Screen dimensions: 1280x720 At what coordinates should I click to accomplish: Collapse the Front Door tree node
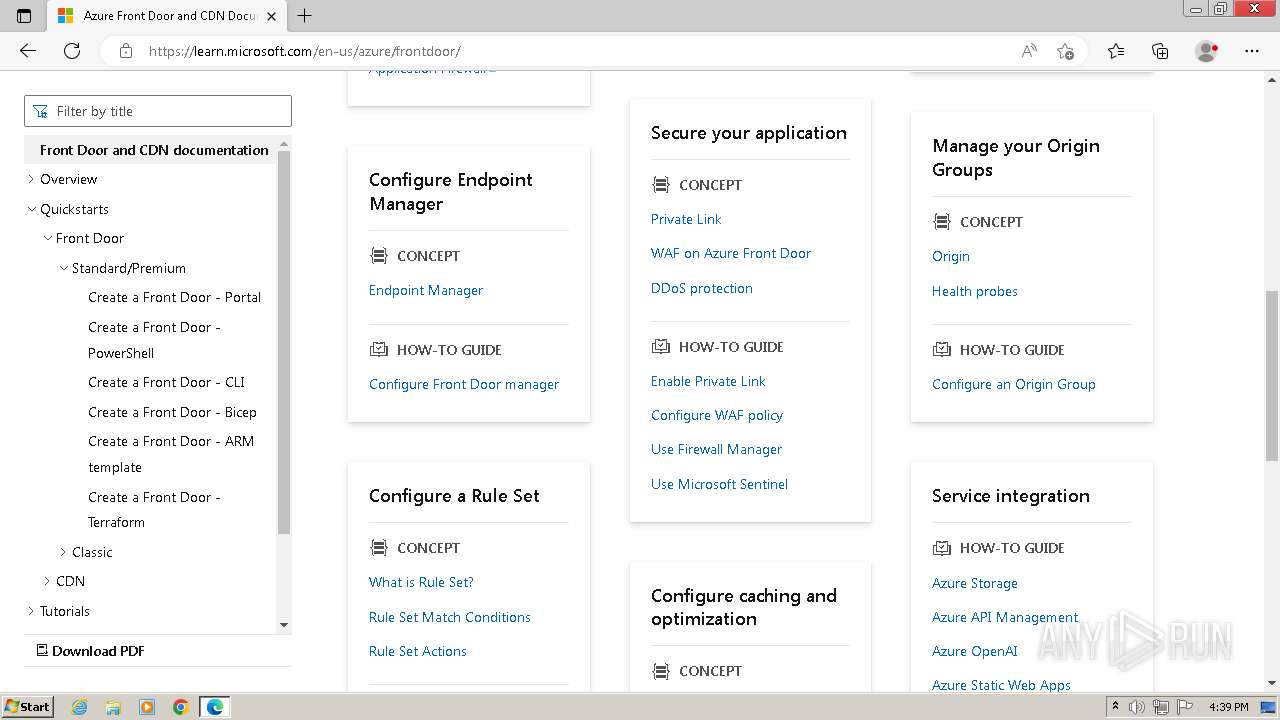point(47,238)
